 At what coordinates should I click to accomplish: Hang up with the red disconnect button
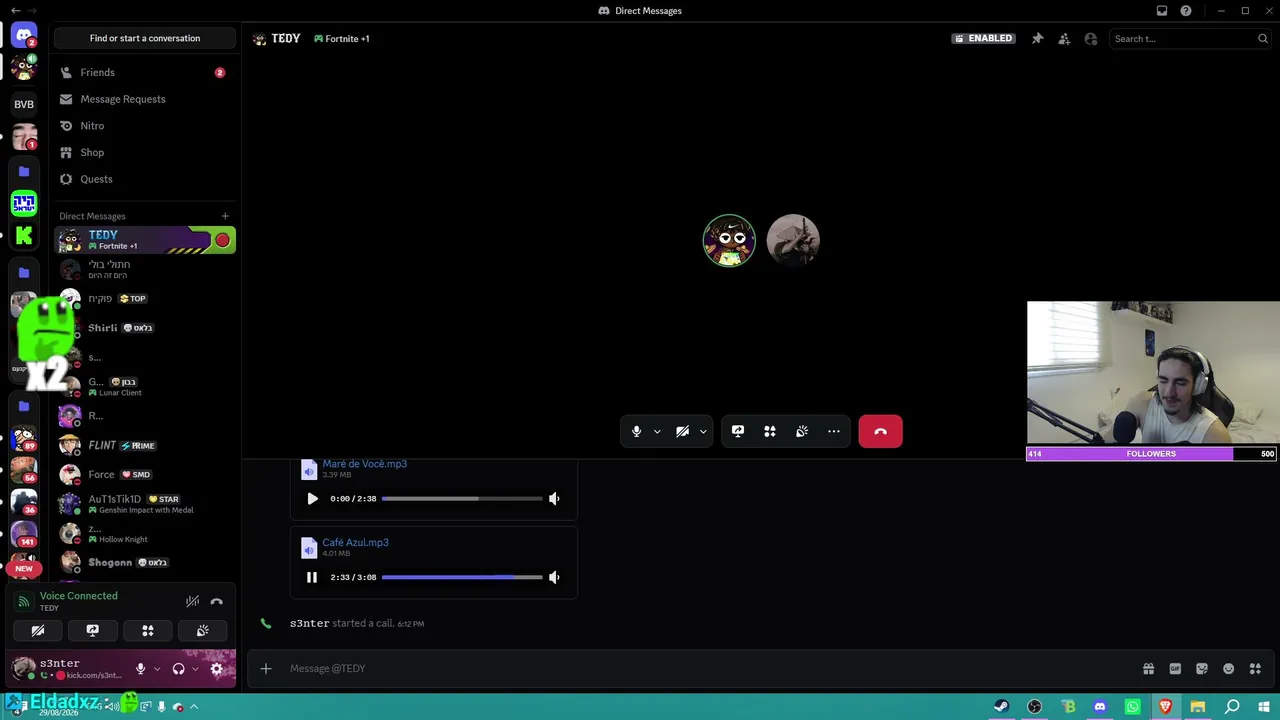(880, 431)
